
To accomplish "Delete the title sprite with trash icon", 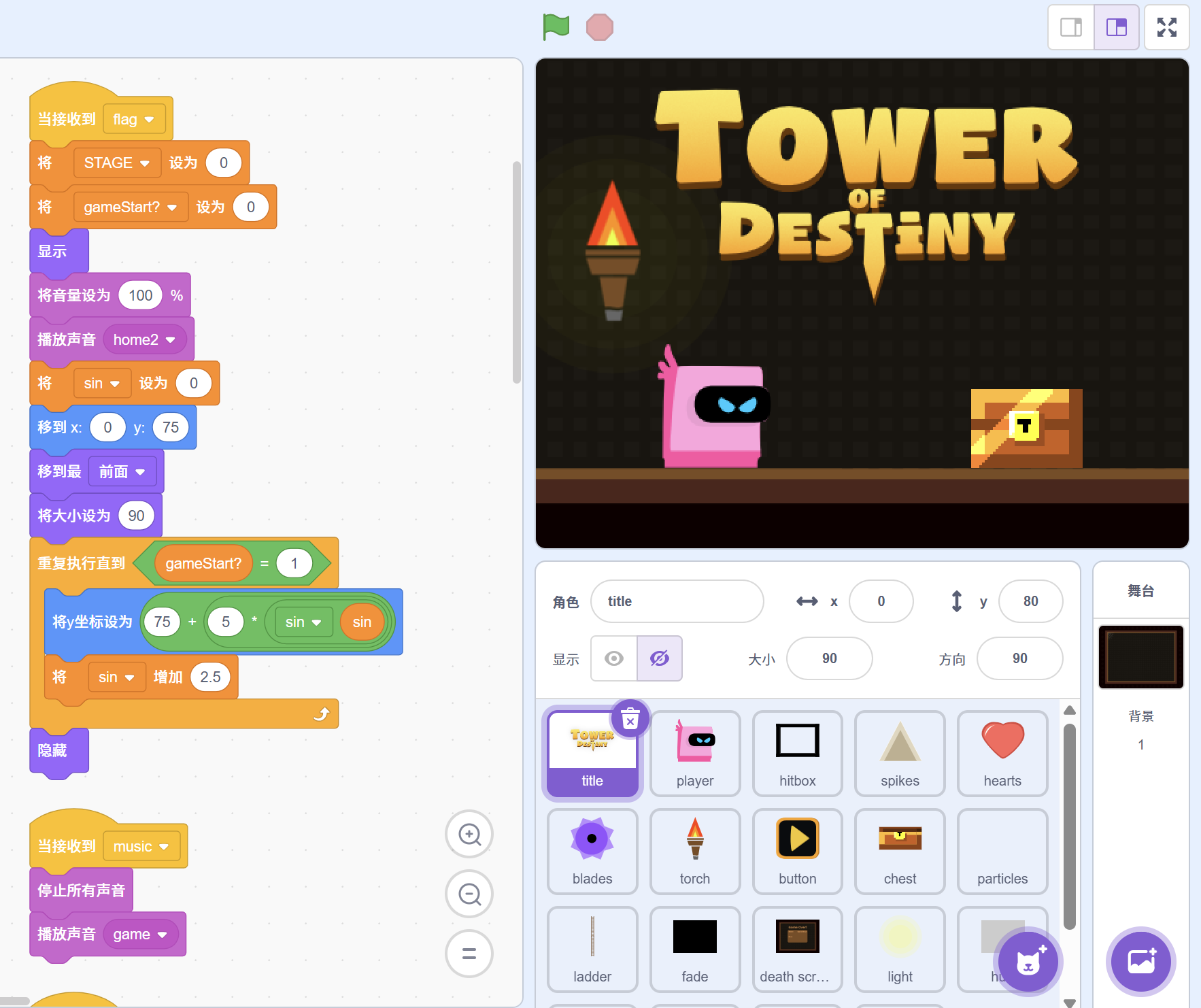I will pos(630,718).
